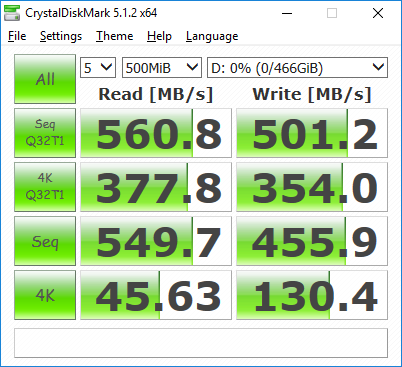This screenshot has height=367, width=402.
Task: Open the File menu
Action: [x=17, y=36]
